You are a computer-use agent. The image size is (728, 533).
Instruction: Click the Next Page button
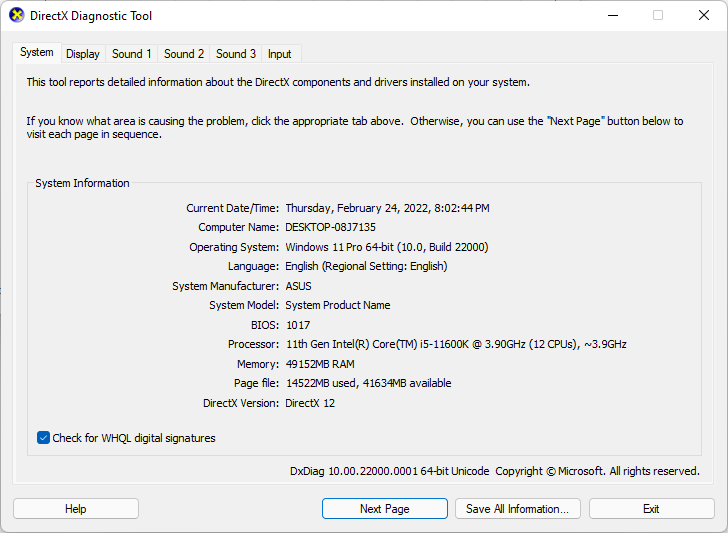coord(384,509)
